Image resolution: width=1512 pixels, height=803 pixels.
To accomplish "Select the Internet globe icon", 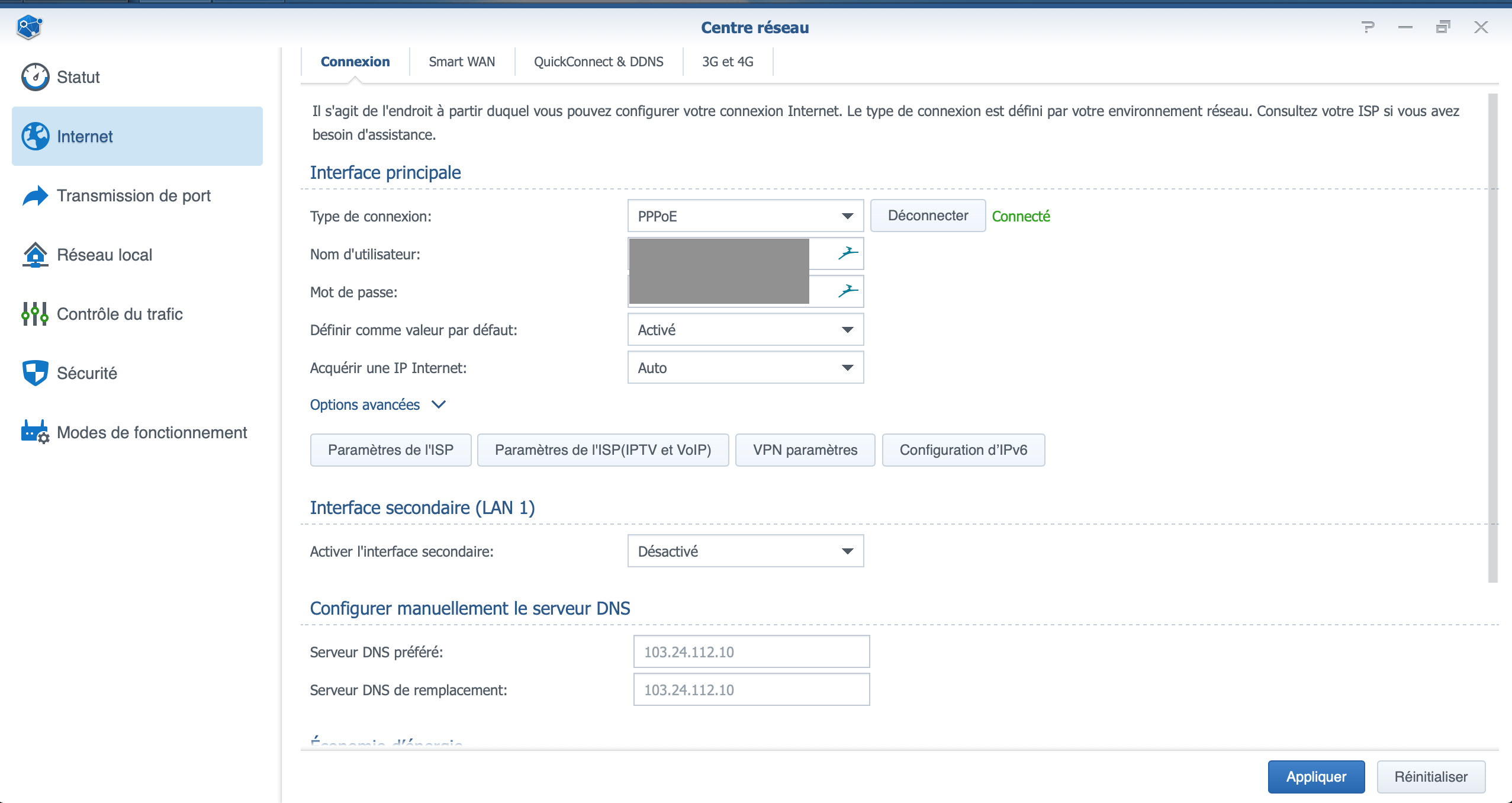I will point(36,136).
